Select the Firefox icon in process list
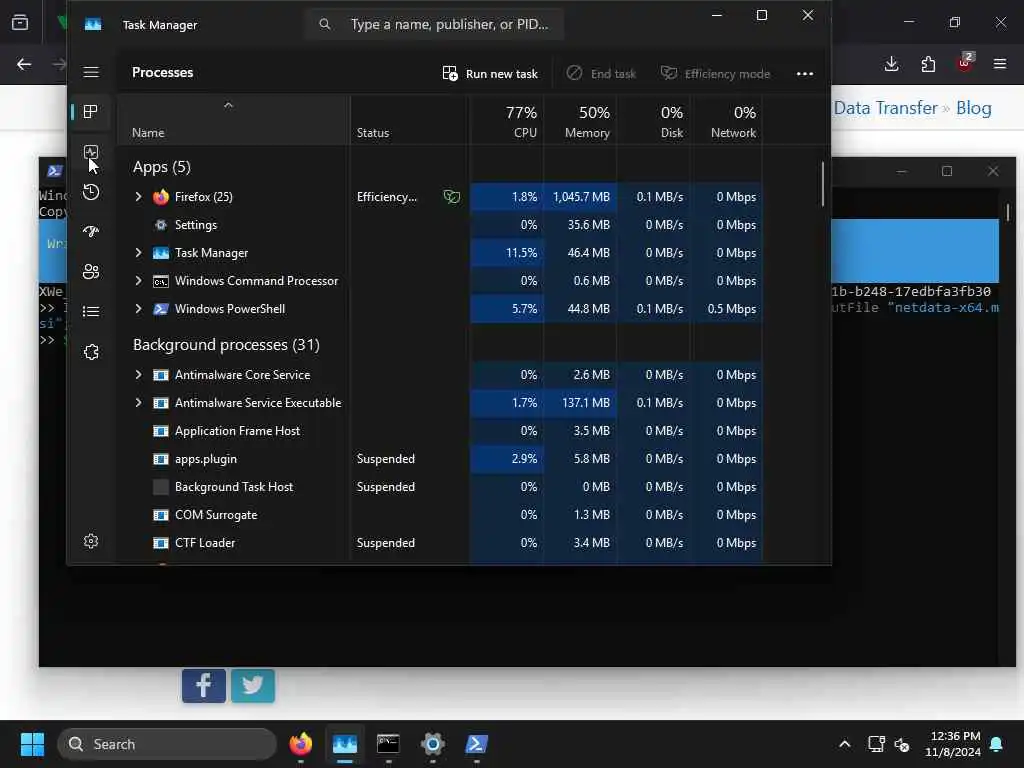 point(161,197)
